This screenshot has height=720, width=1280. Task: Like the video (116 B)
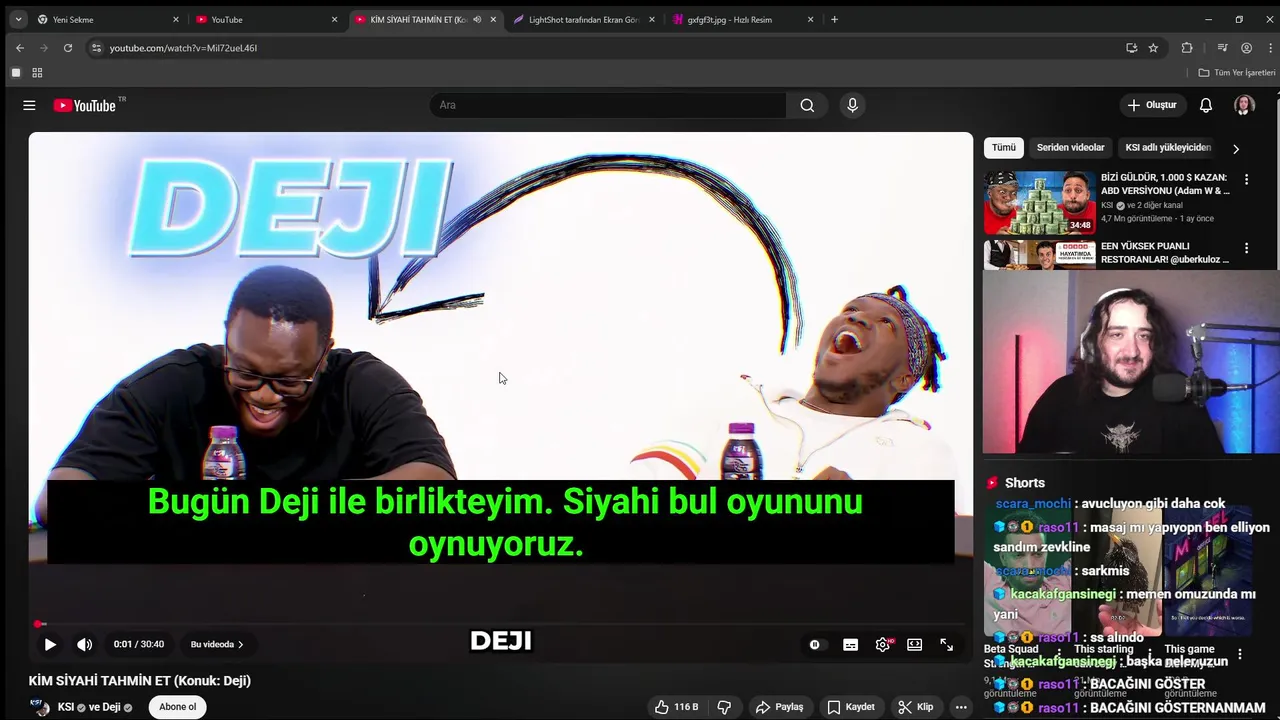[x=677, y=707]
